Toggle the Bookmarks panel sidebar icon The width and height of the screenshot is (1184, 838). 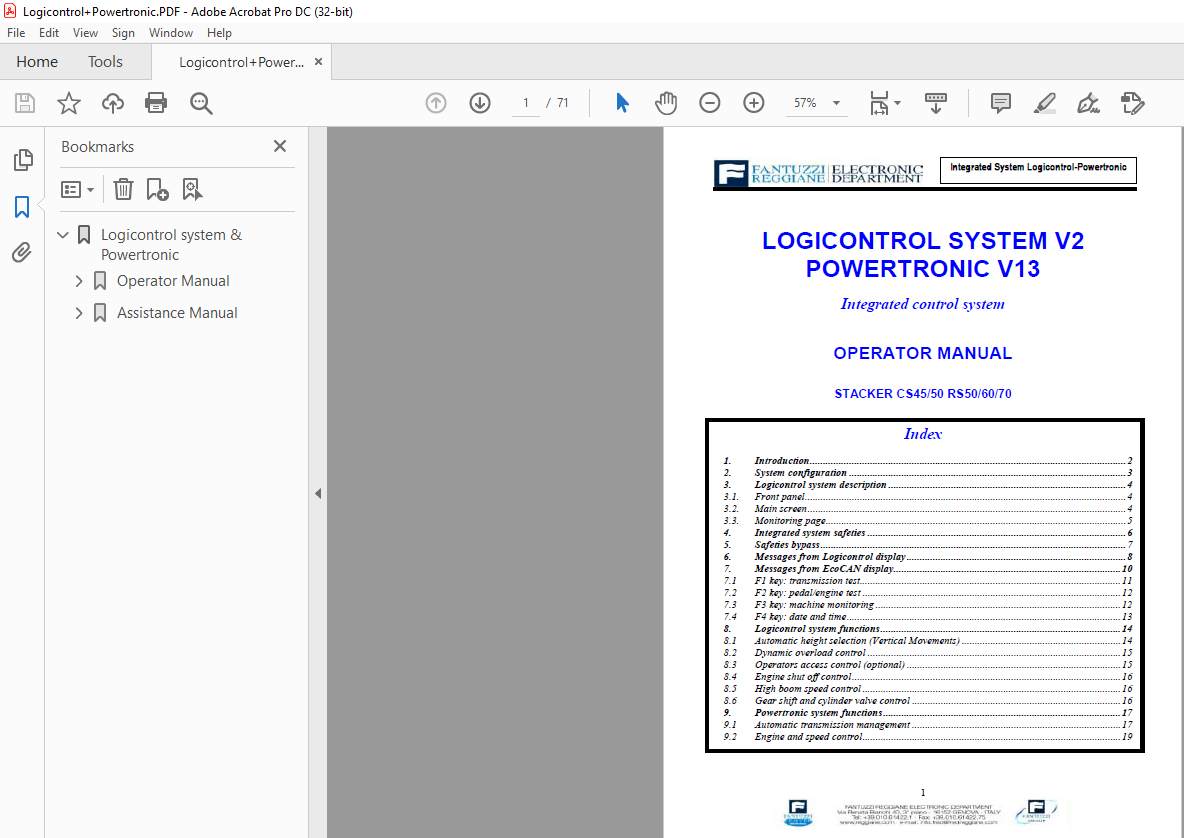coord(22,206)
